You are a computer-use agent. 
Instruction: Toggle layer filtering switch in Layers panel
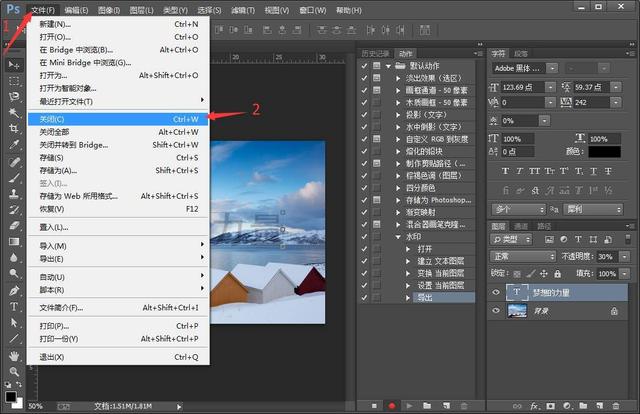(x=628, y=239)
